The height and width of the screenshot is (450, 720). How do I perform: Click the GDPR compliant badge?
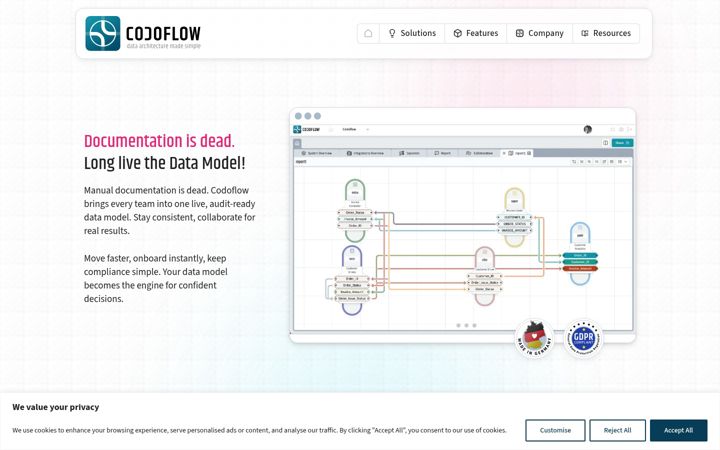coord(584,339)
